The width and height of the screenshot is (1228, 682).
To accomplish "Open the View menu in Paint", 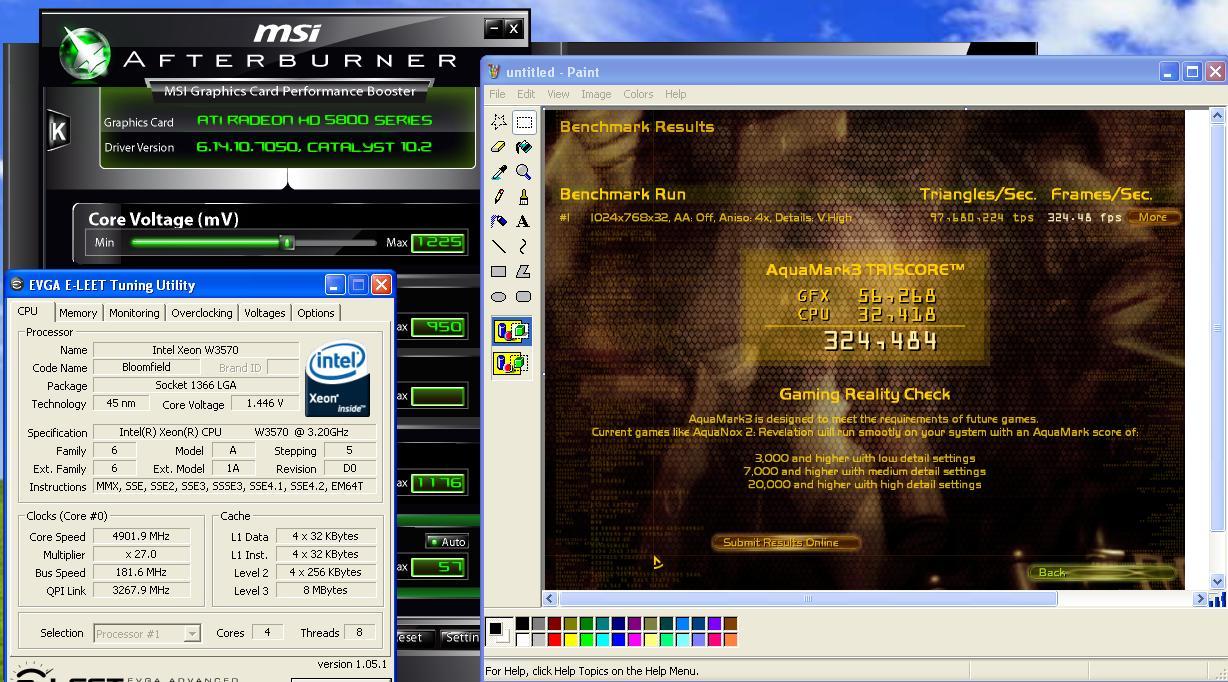I will coord(558,94).
